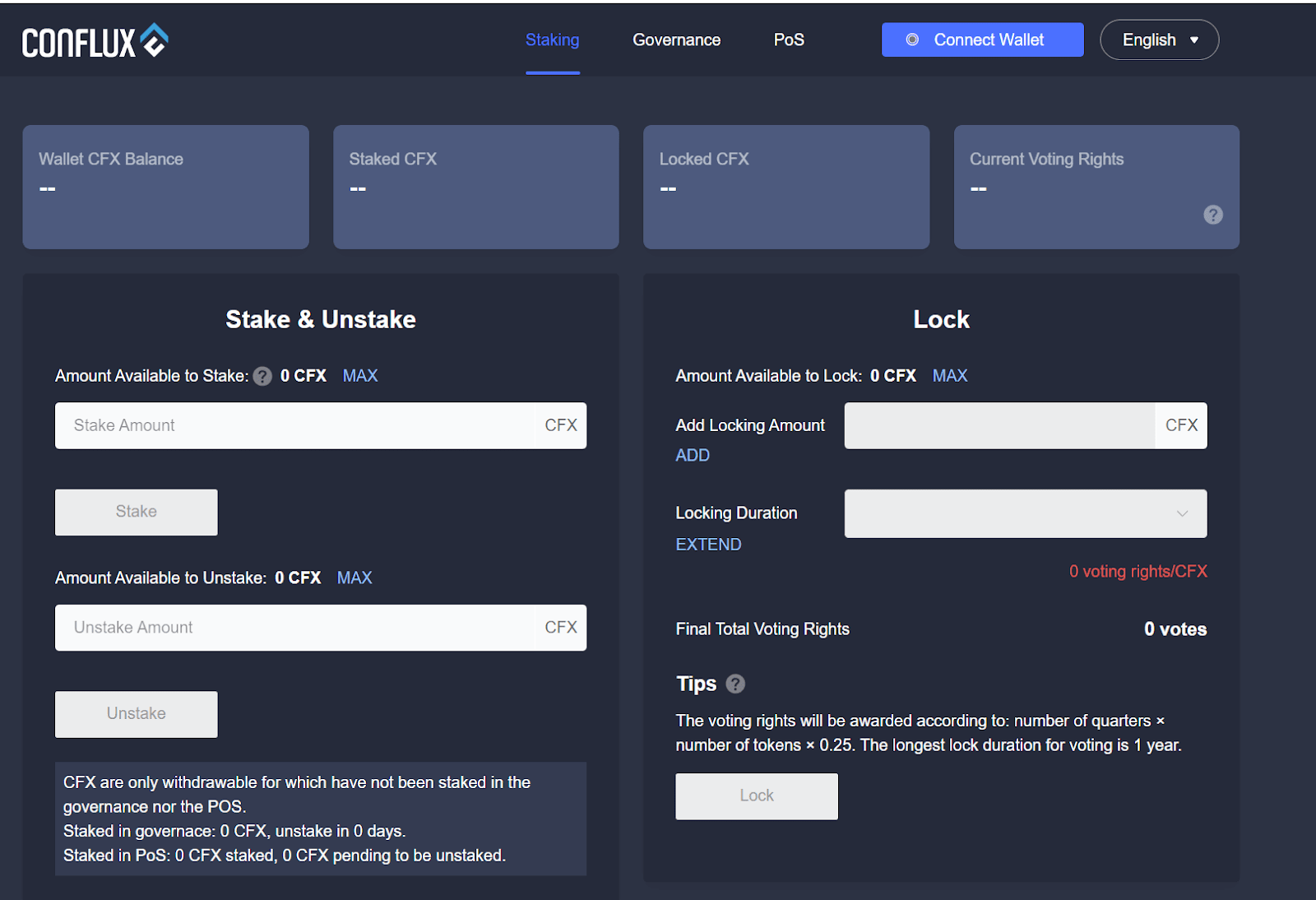Viewport: 1316px width, 900px height.
Task: Click the Connect Wallet button
Action: tap(983, 39)
